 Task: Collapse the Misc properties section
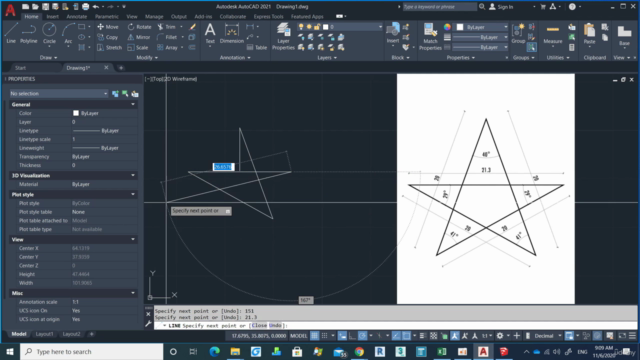(x=133, y=293)
